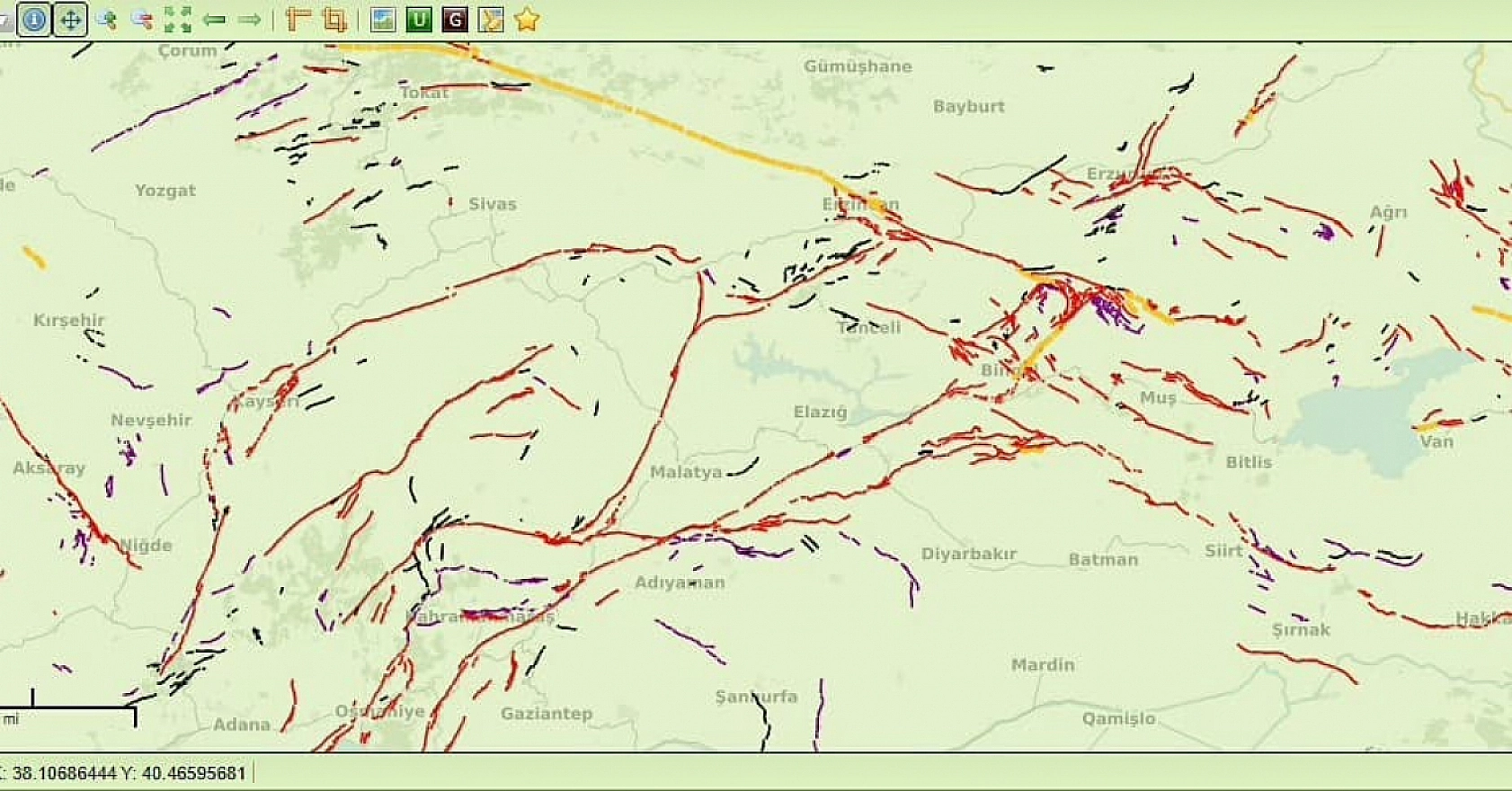Viewport: 1512px width, 791px height.
Task: Click the Diyarbakır city label on map
Action: tap(968, 554)
